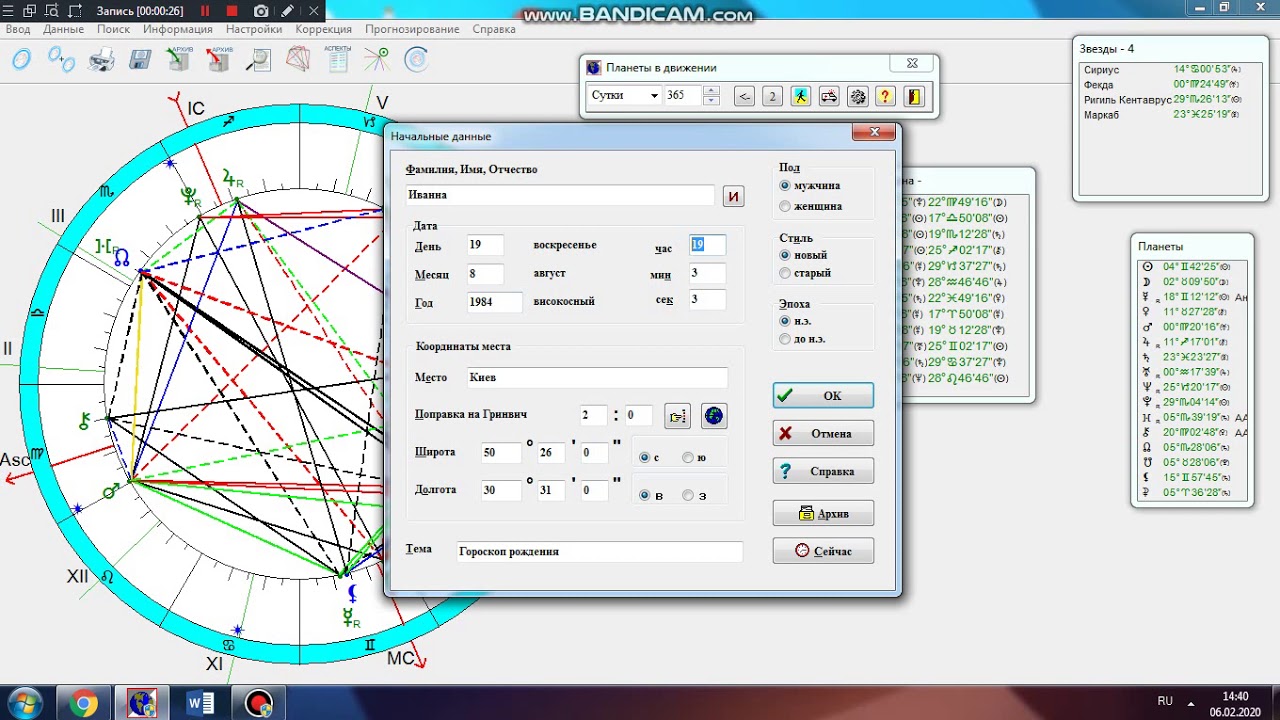Click the printer toolbar icon
Image resolution: width=1280 pixels, height=720 pixels.
(101, 60)
